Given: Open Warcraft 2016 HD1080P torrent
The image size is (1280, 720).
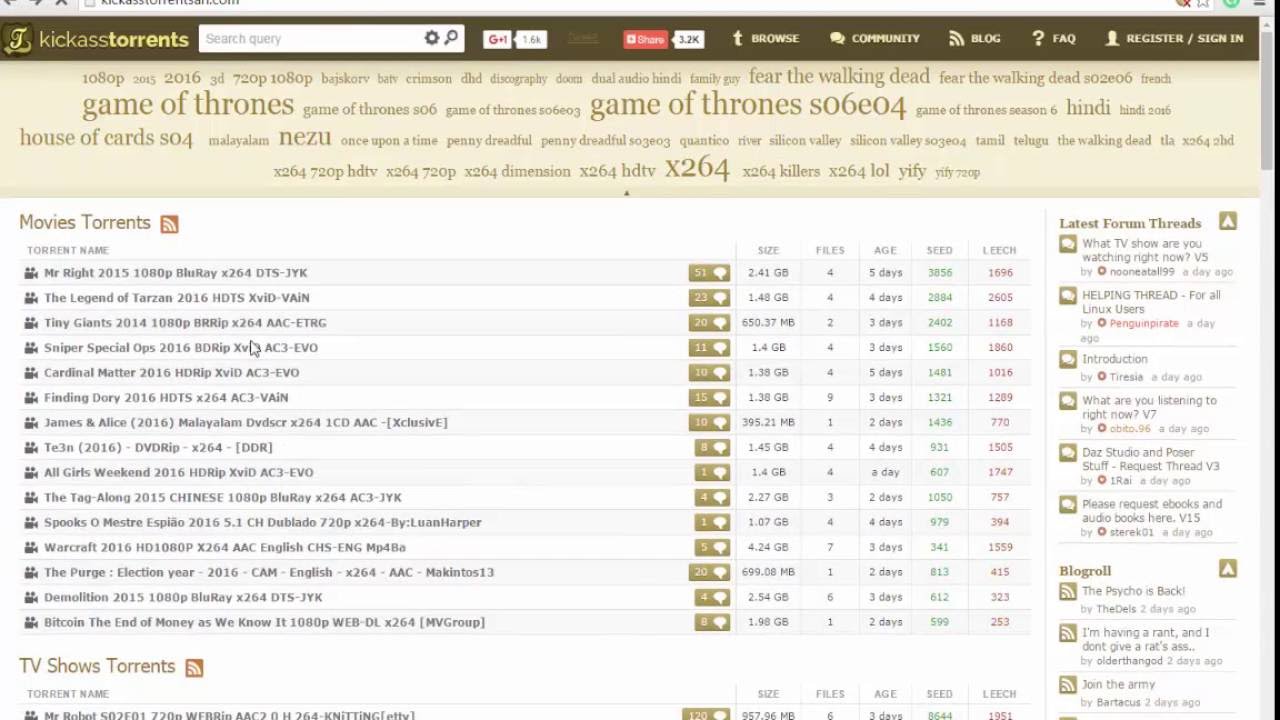Looking at the screenshot, I should click(x=225, y=547).
